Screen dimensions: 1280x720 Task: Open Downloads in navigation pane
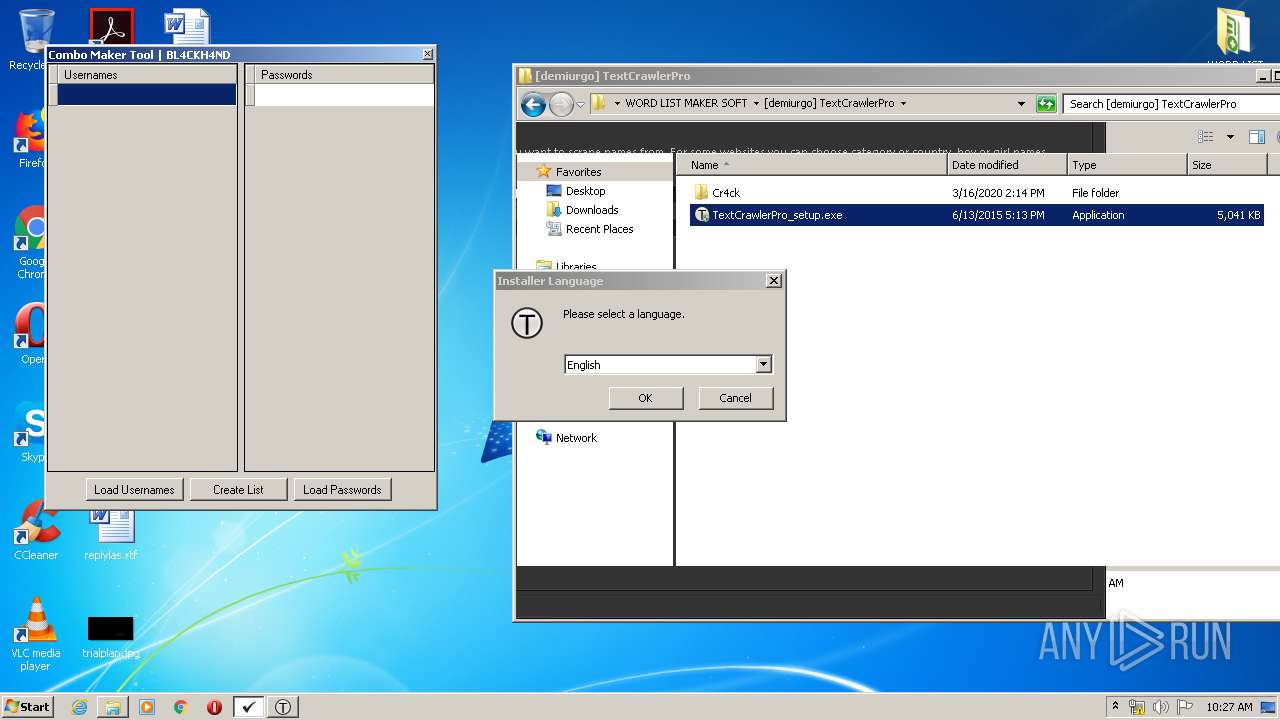592,210
